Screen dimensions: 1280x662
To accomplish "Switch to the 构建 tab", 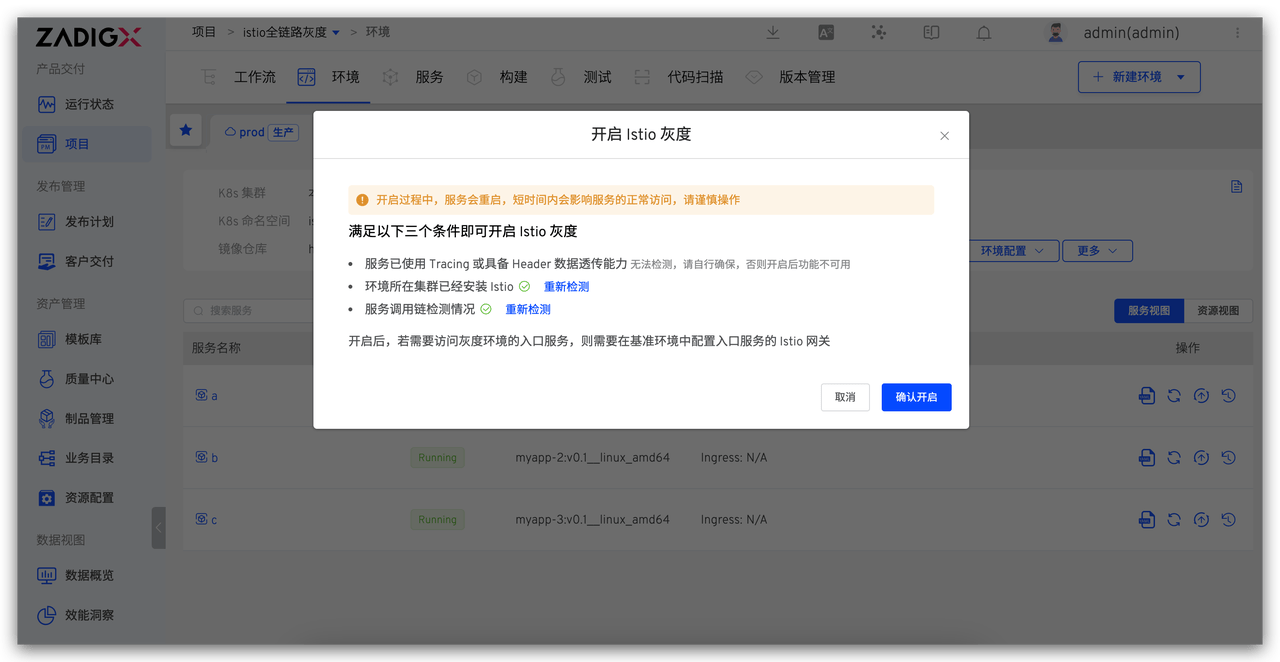I will (513, 76).
